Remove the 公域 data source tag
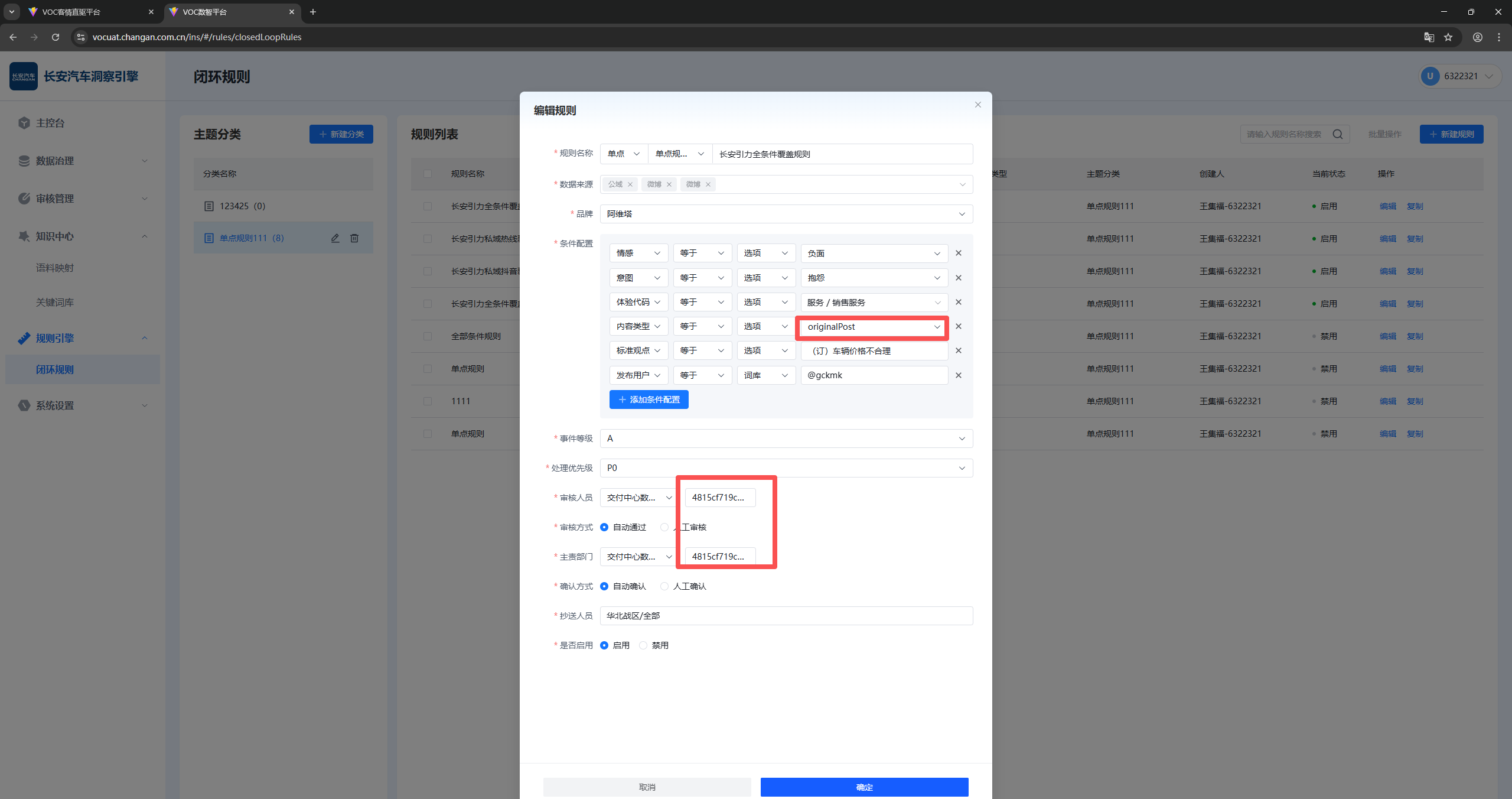The image size is (1512, 799). tap(630, 184)
